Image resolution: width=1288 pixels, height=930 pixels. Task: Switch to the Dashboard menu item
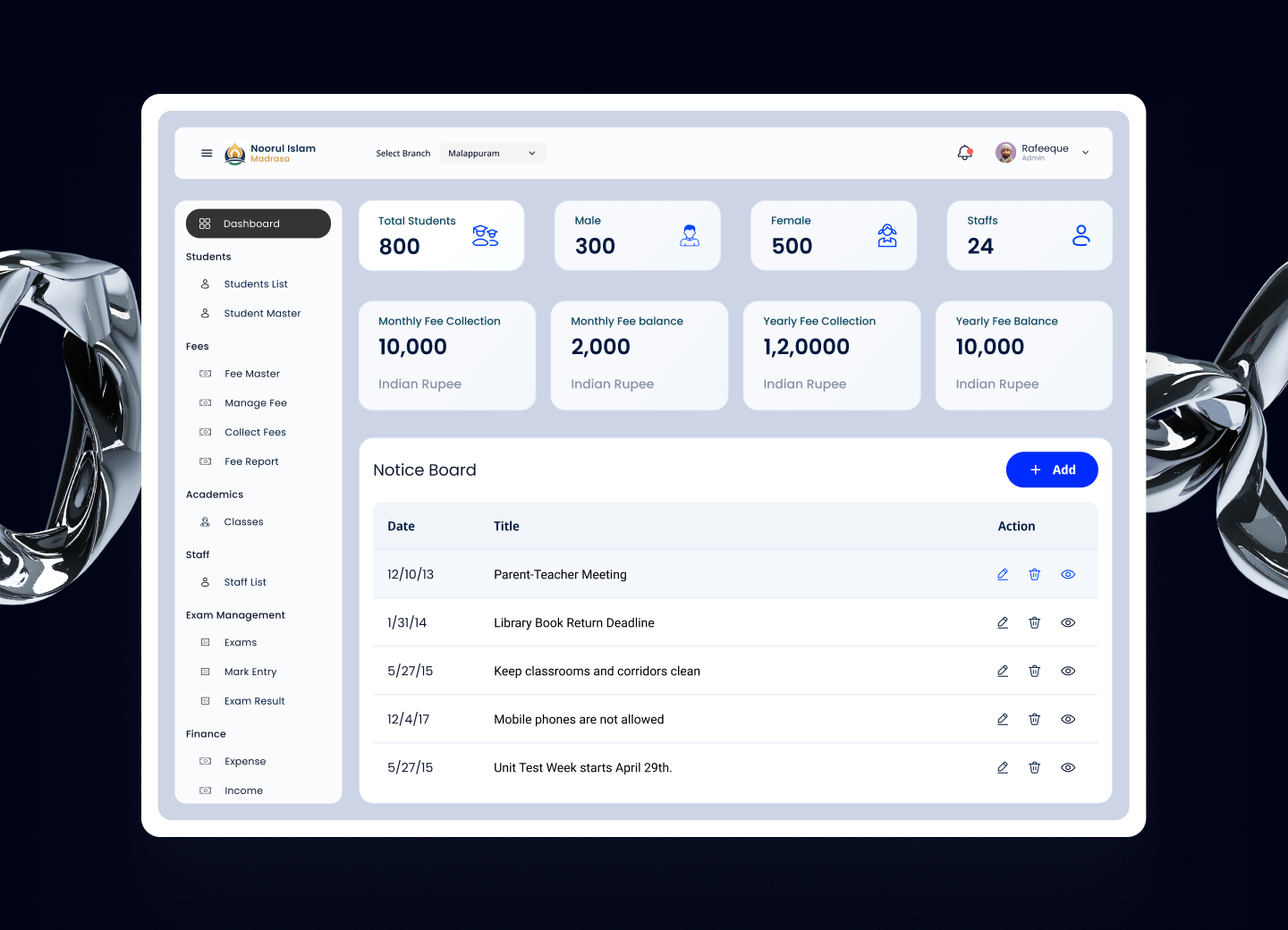(x=258, y=224)
